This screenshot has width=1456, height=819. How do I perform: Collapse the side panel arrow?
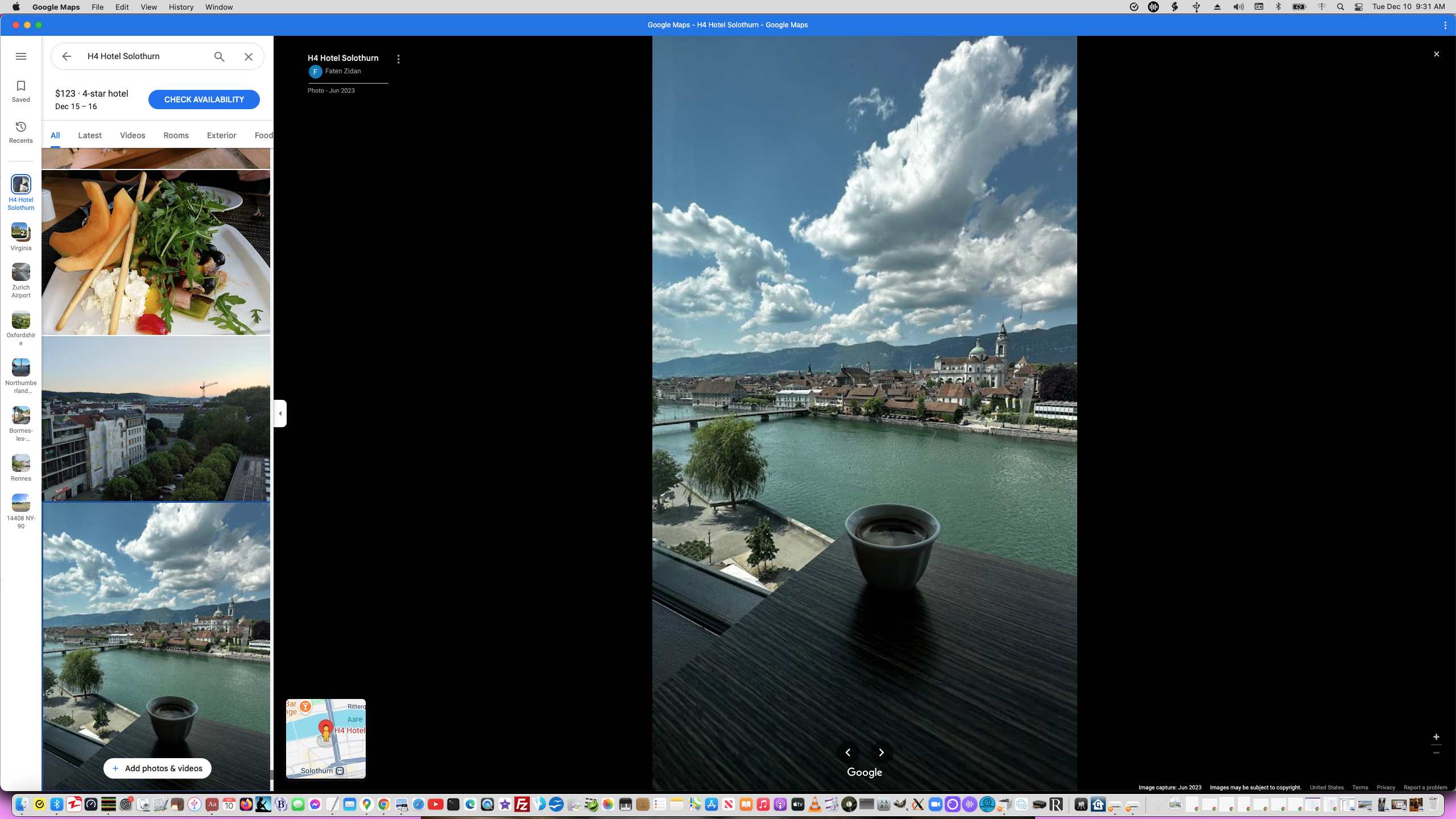click(280, 413)
